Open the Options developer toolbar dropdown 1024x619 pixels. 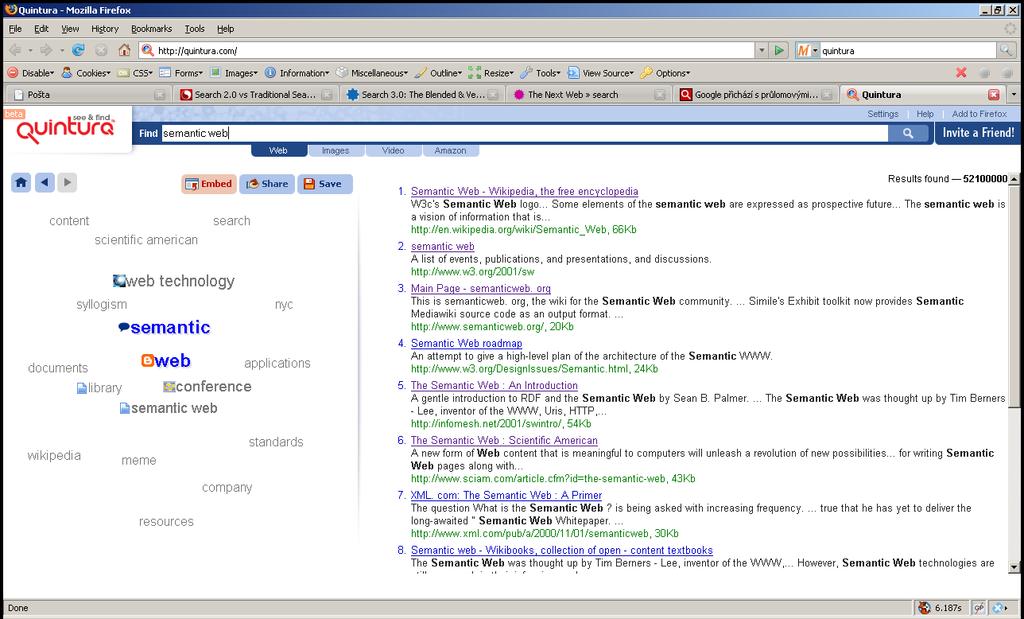pyautogui.click(x=665, y=73)
